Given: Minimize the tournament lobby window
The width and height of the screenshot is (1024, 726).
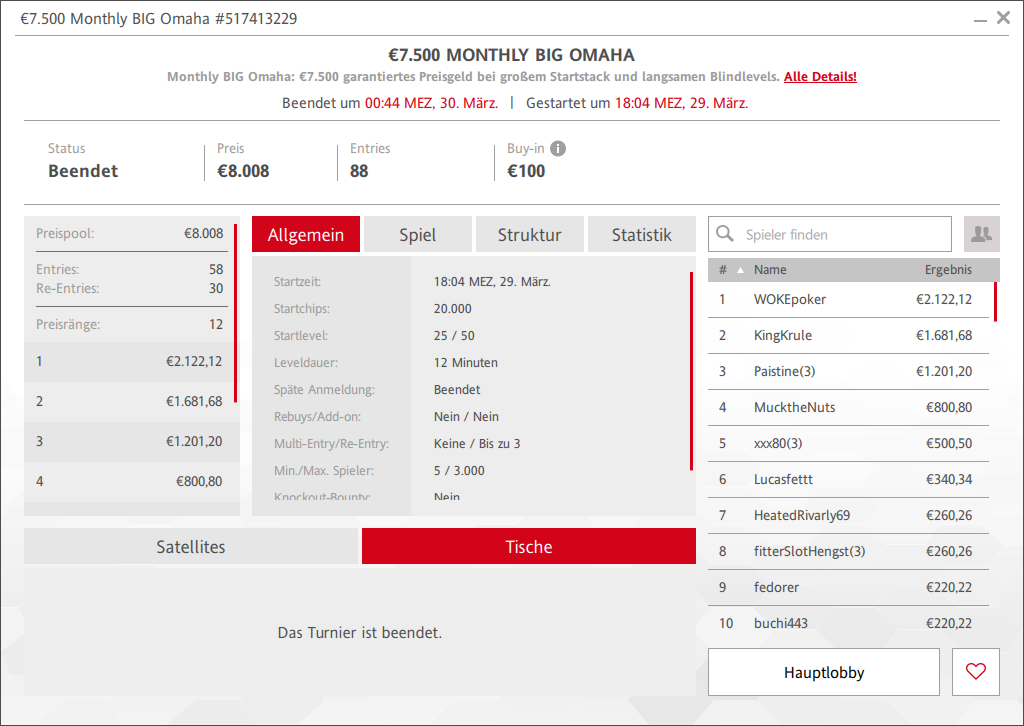Looking at the screenshot, I should 978,19.
